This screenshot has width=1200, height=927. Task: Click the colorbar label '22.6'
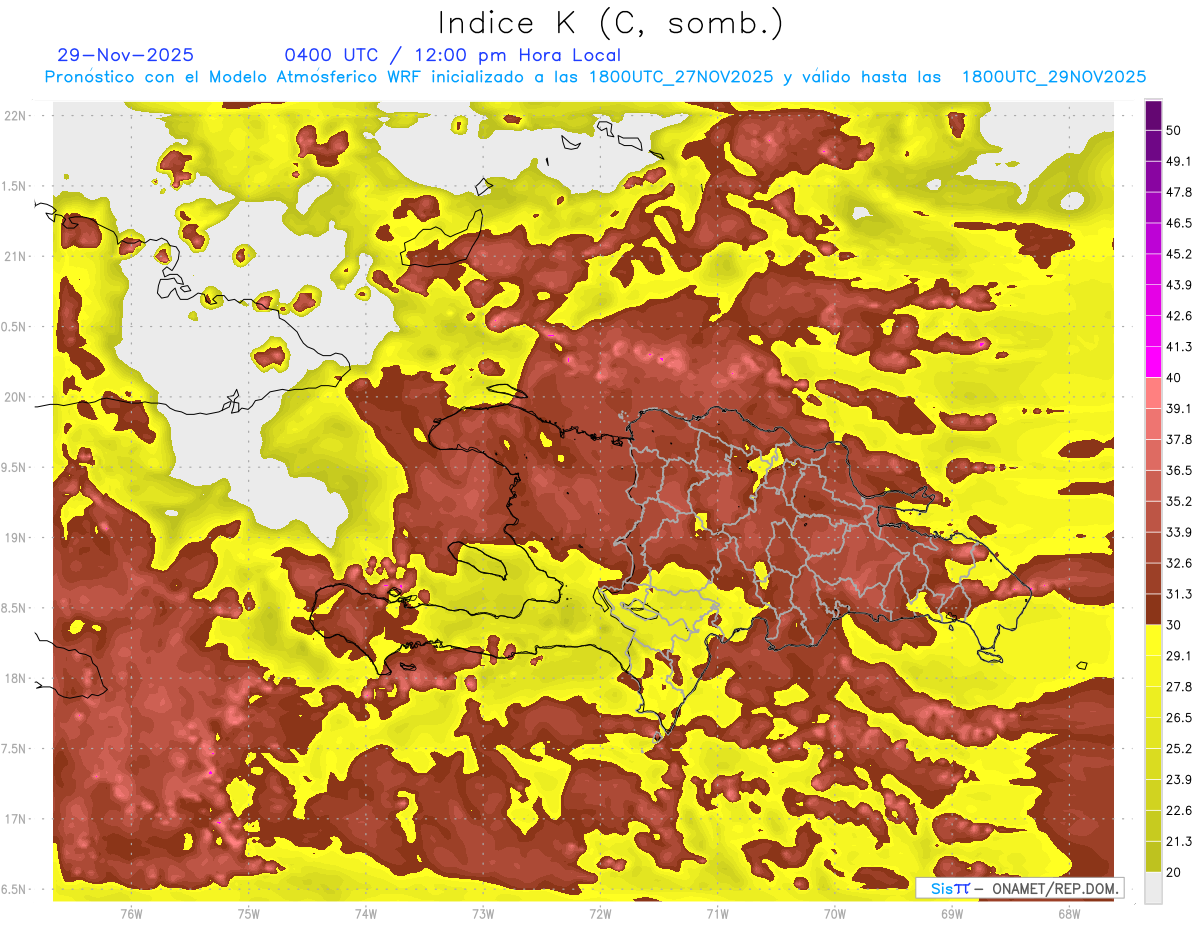pyautogui.click(x=1179, y=810)
